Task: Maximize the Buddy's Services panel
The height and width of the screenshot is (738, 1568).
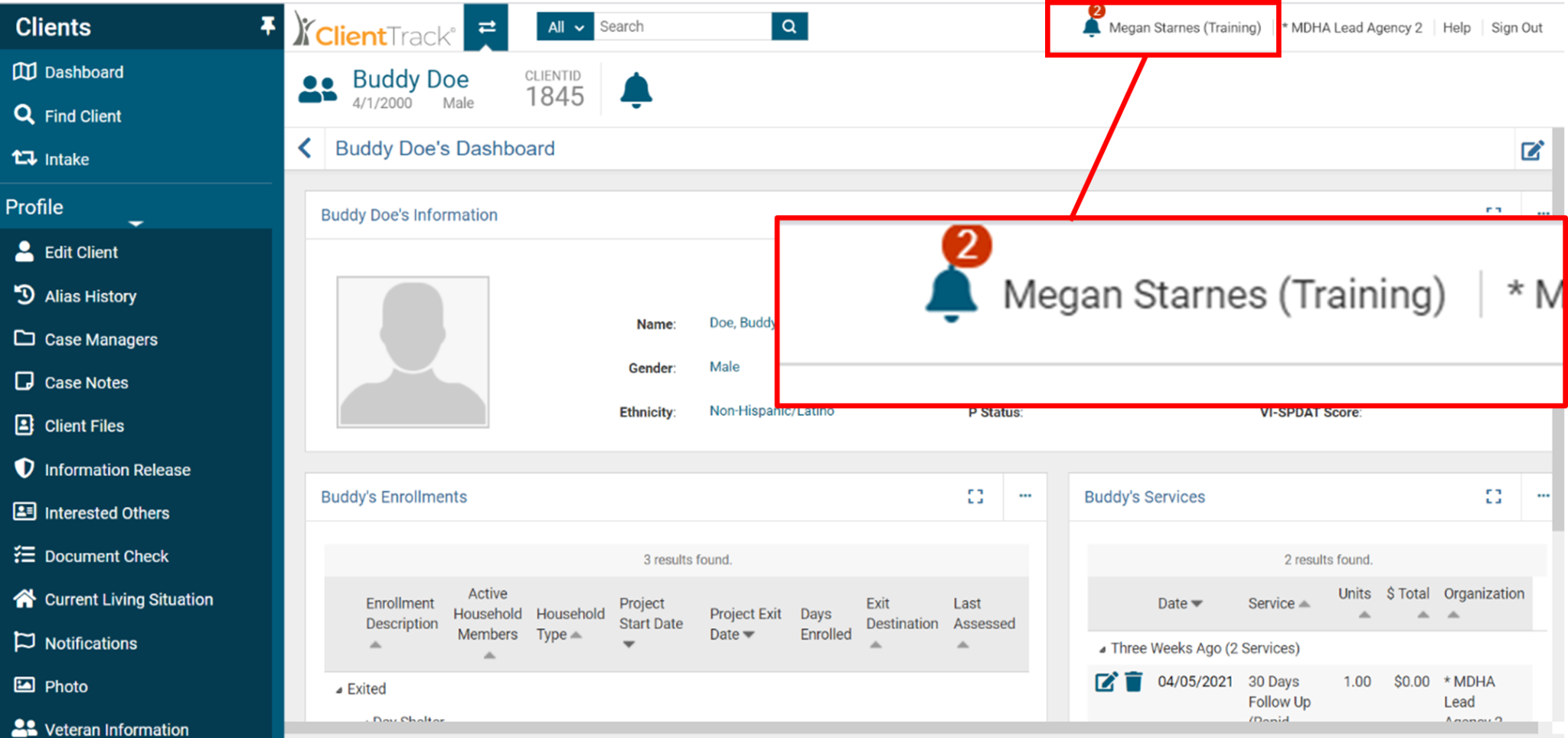Action: click(1493, 497)
